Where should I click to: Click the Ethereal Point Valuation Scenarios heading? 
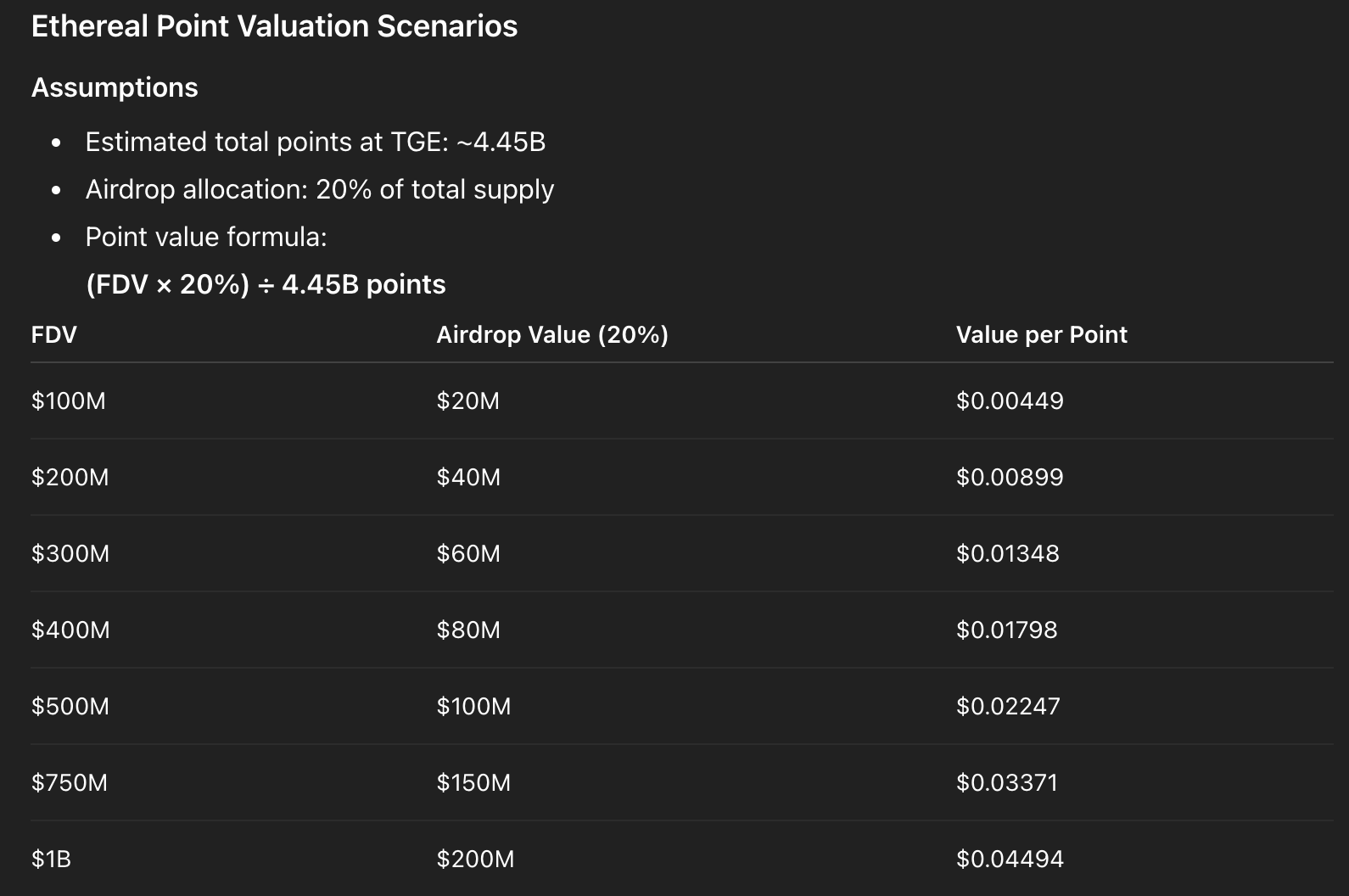[274, 26]
